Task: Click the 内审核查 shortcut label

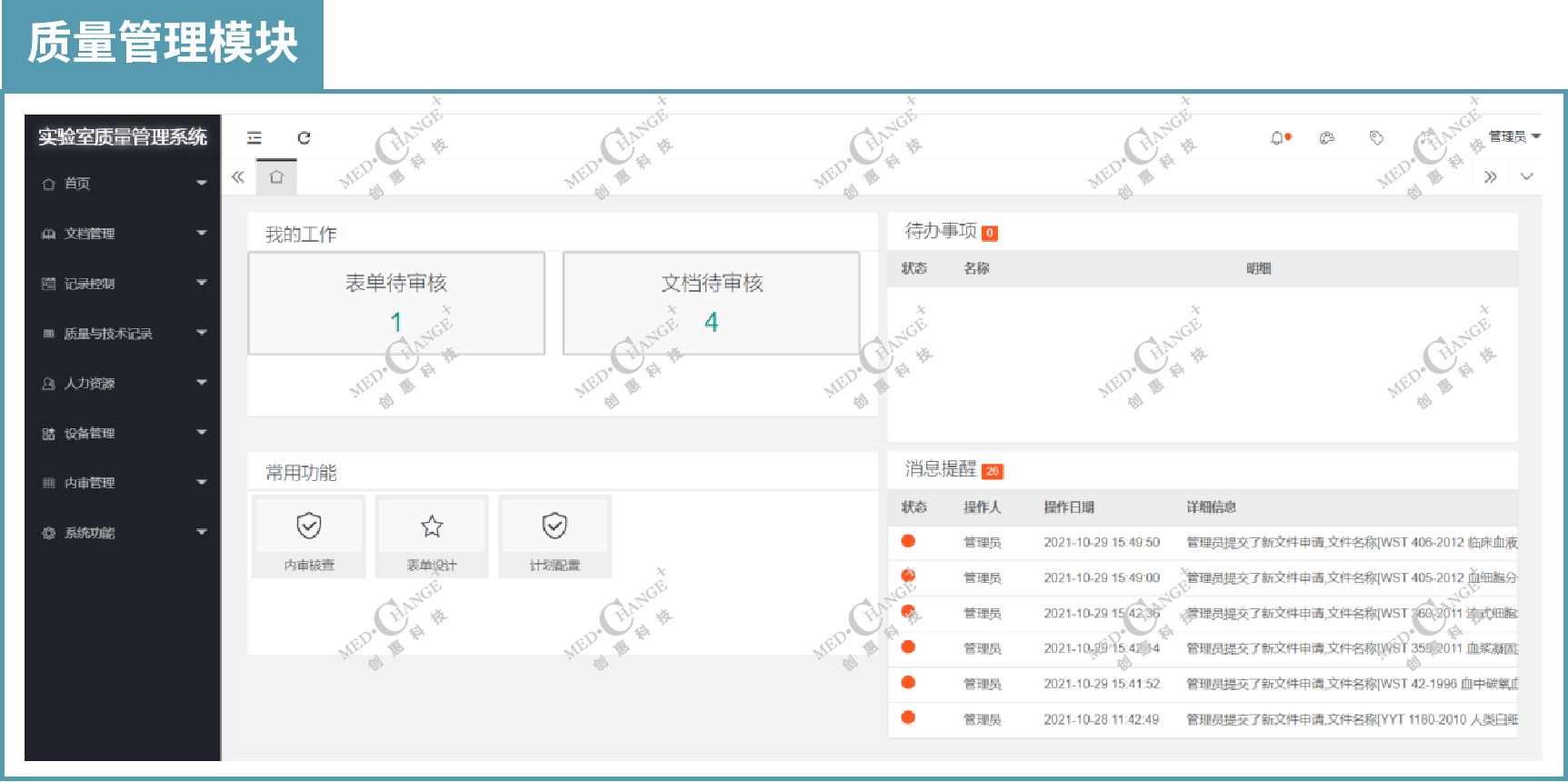Action: (309, 566)
